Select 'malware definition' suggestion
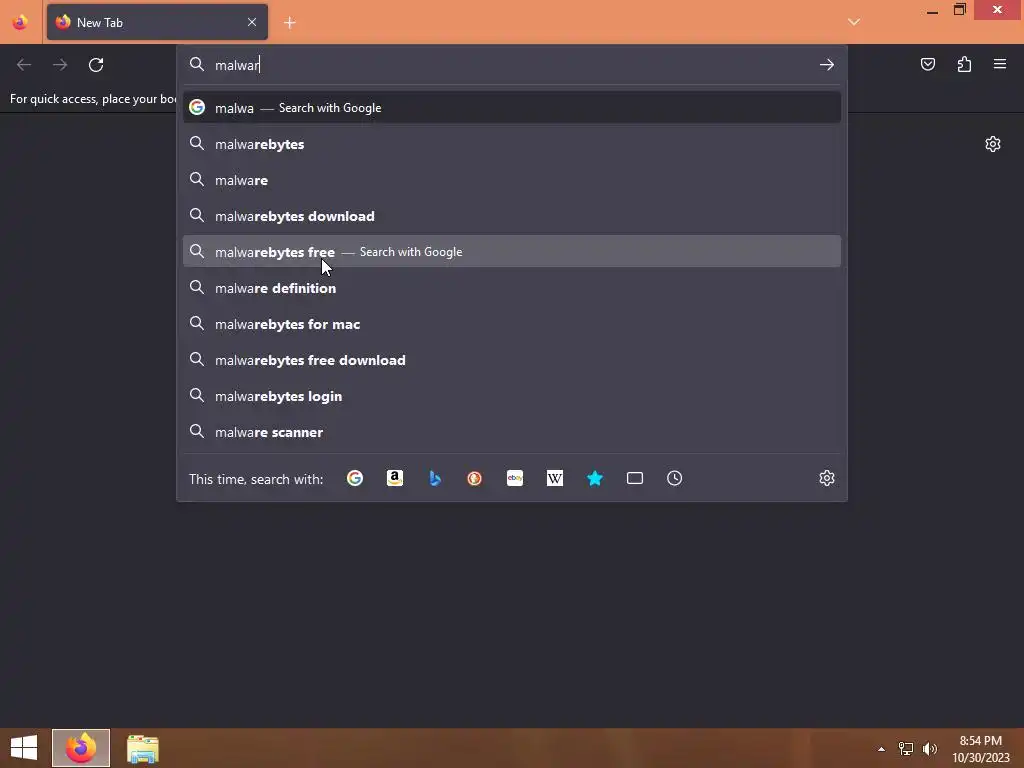 tap(512, 287)
